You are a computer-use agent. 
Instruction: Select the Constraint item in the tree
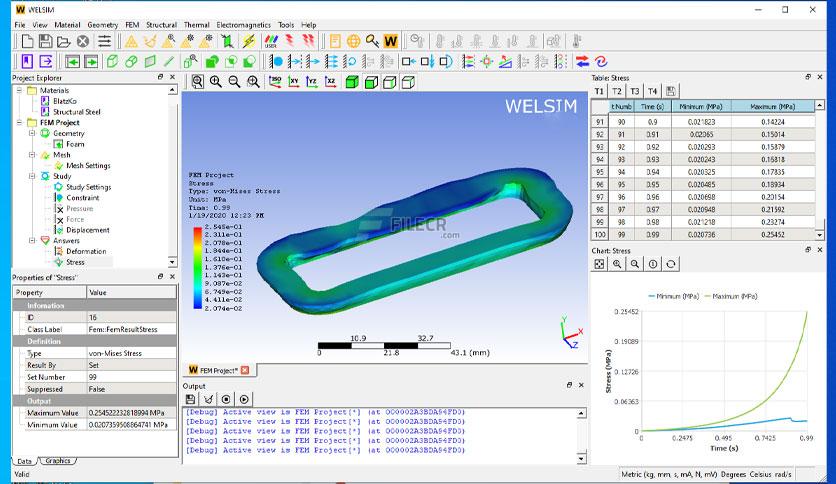coord(83,198)
